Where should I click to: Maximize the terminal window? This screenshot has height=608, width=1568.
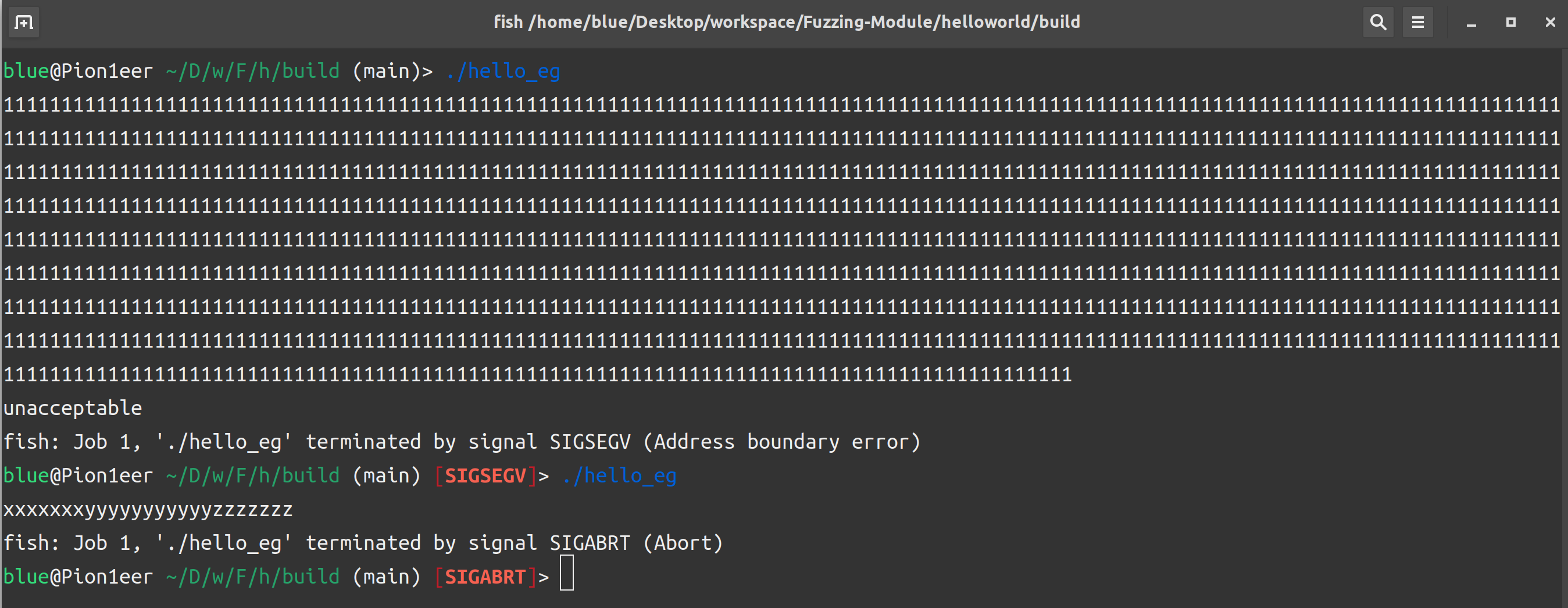click(x=1511, y=23)
